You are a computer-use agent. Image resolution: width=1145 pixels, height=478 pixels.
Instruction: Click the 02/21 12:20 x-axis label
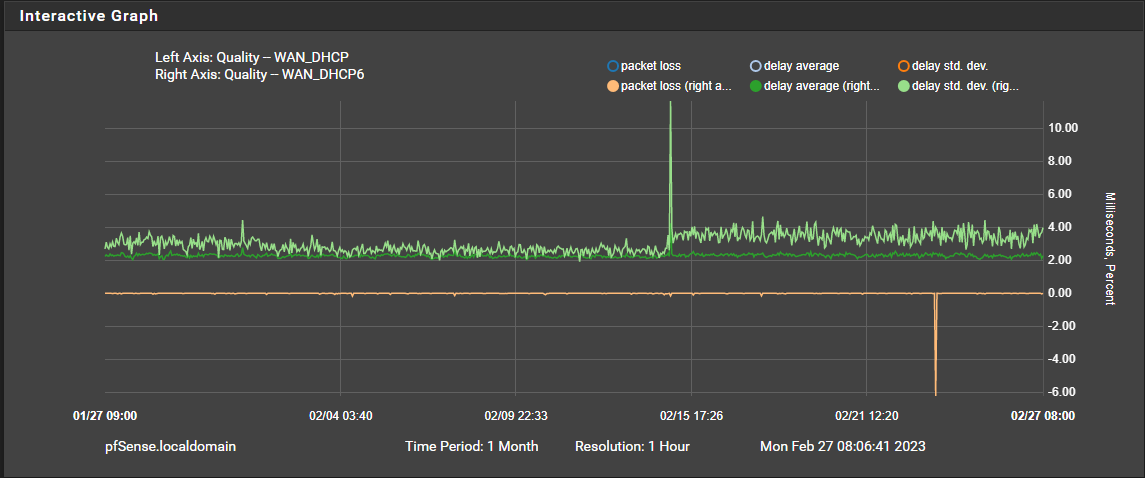(x=866, y=416)
